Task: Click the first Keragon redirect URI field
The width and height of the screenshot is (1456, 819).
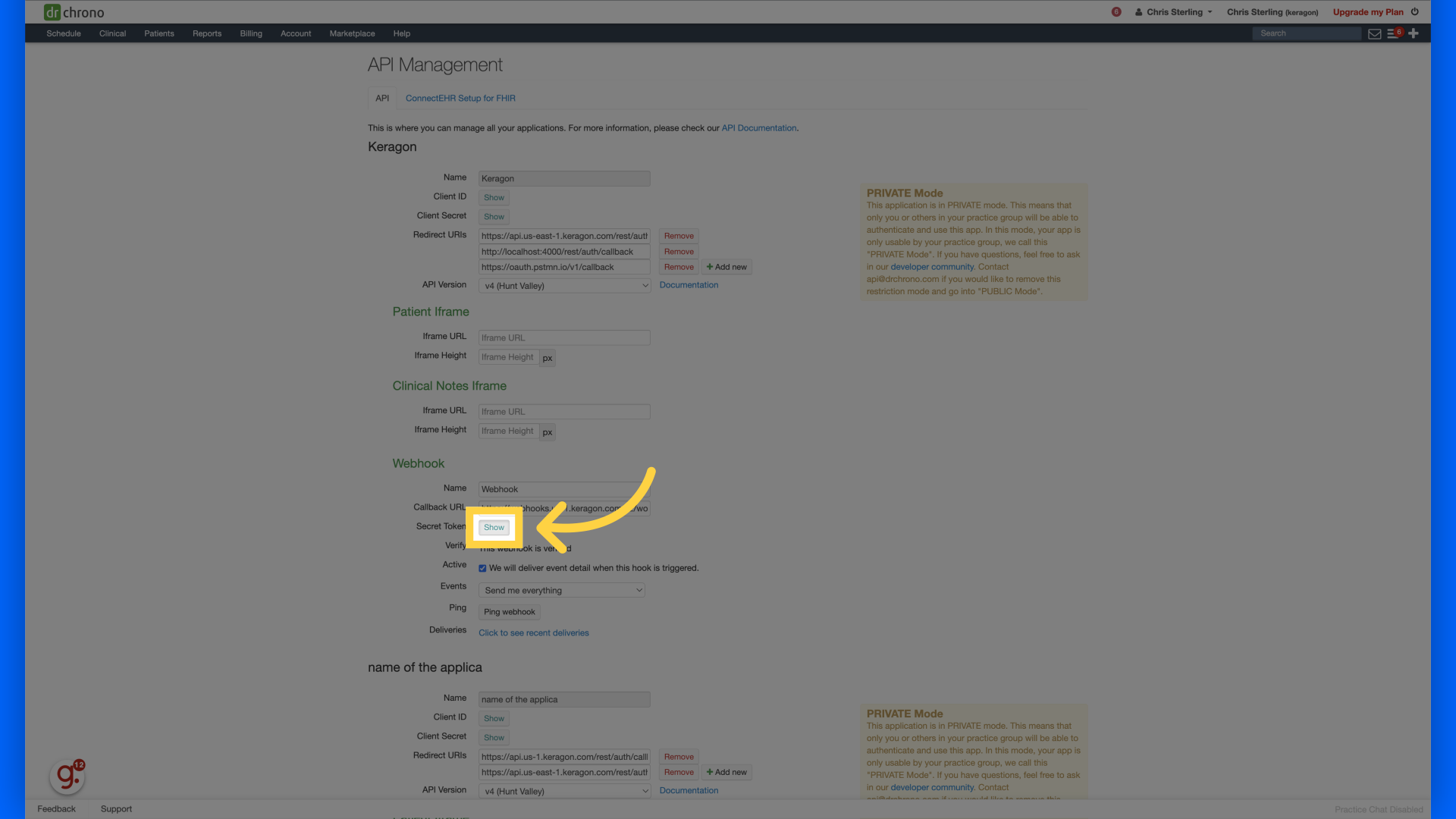Action: (x=564, y=236)
